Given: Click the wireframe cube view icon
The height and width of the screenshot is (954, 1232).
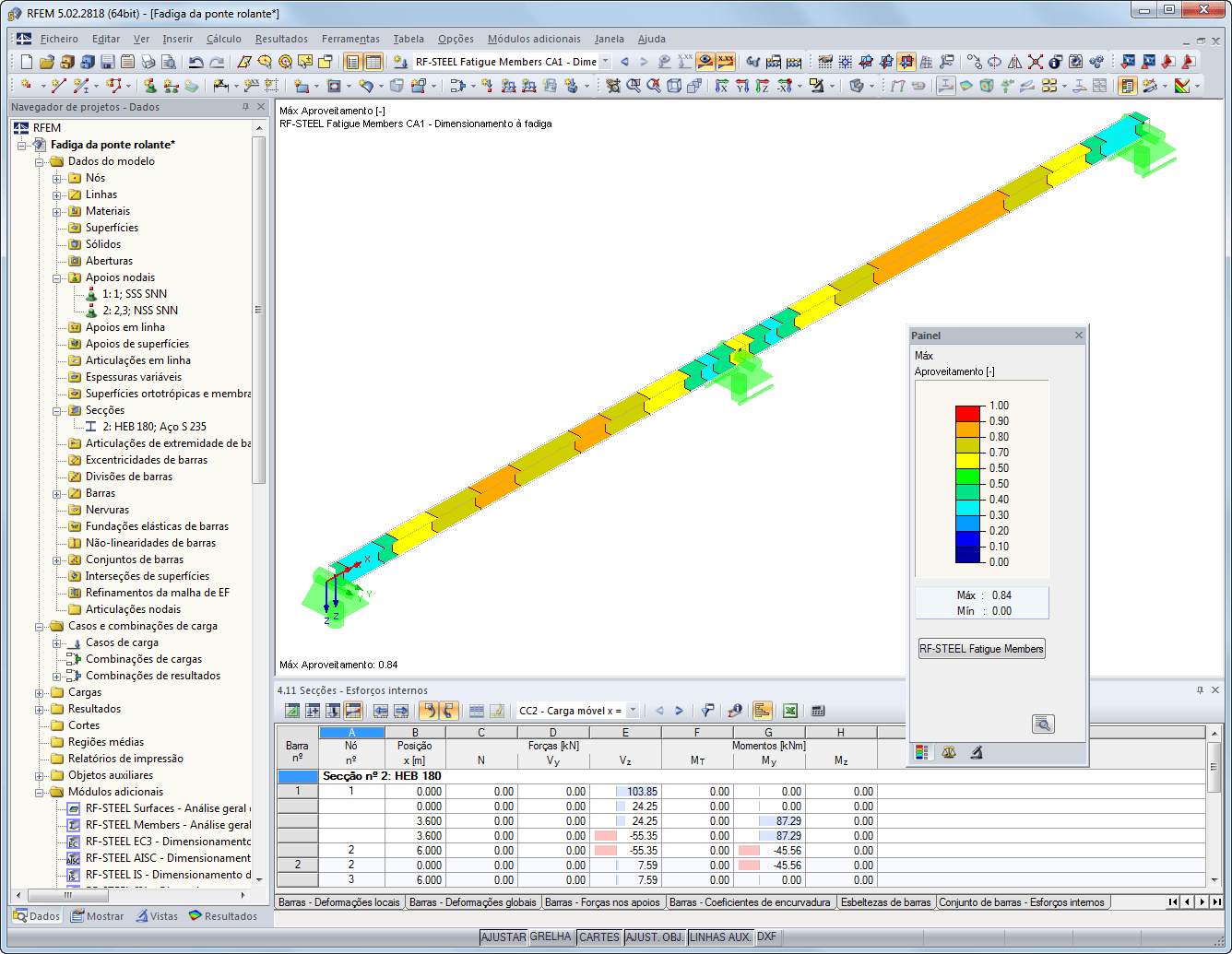Looking at the screenshot, I should [674, 86].
